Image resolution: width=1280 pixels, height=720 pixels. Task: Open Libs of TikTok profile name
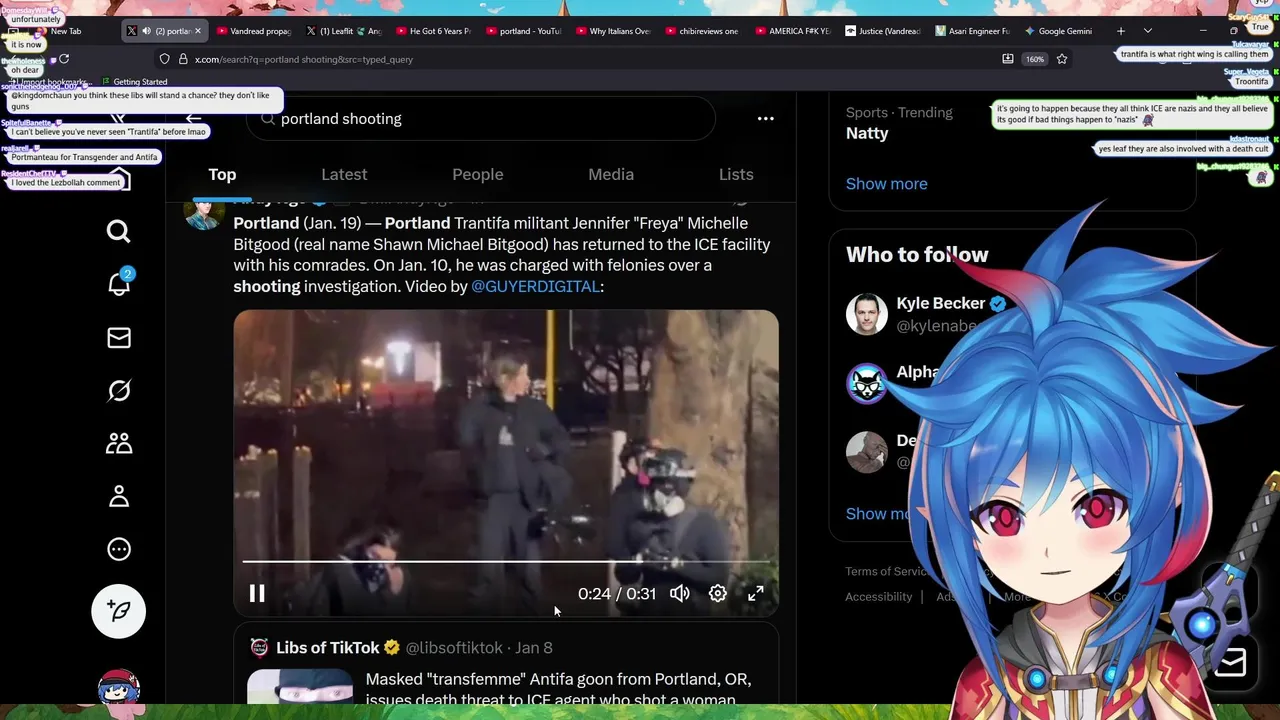point(328,648)
